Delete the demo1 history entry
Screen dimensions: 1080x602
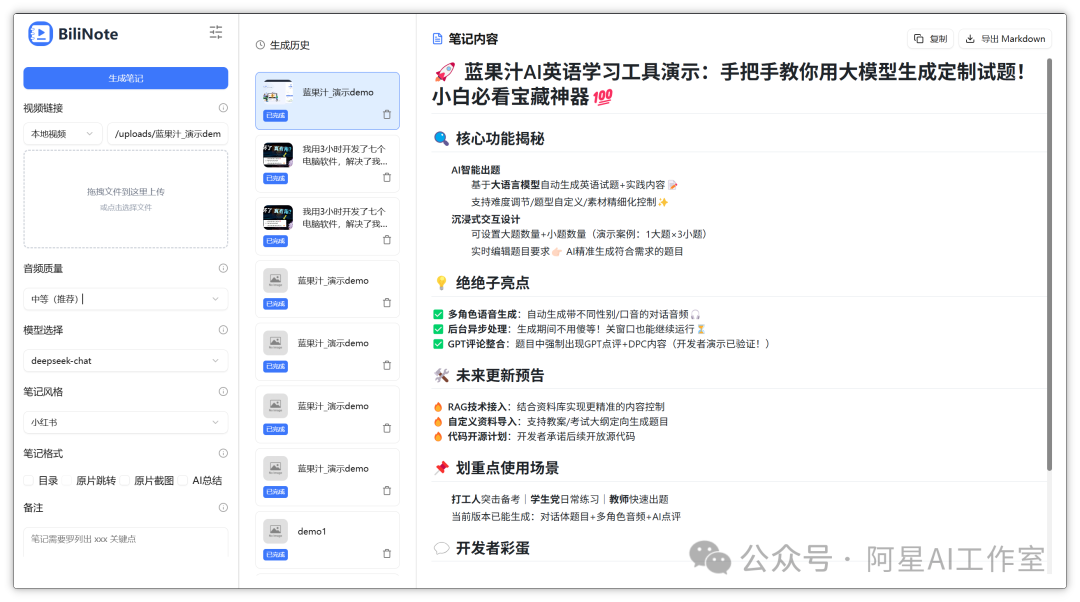click(387, 554)
